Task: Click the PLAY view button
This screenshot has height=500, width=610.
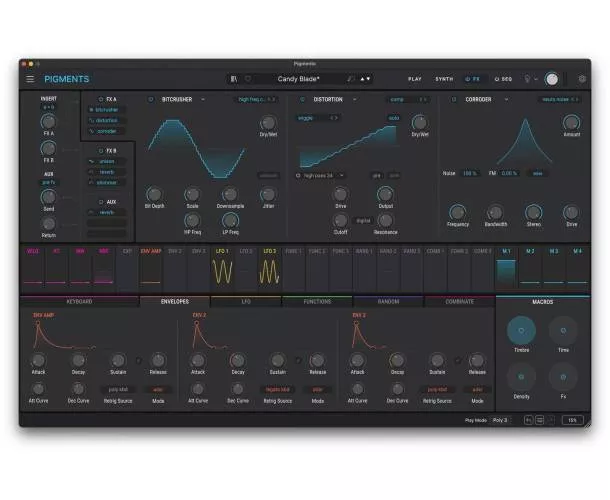Action: [415, 79]
